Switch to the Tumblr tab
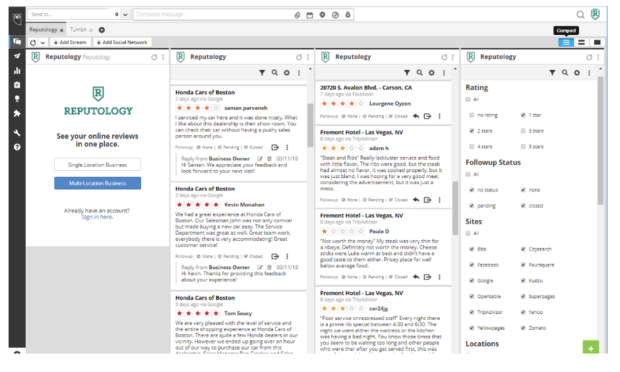This screenshot has height=372, width=620. click(x=78, y=30)
